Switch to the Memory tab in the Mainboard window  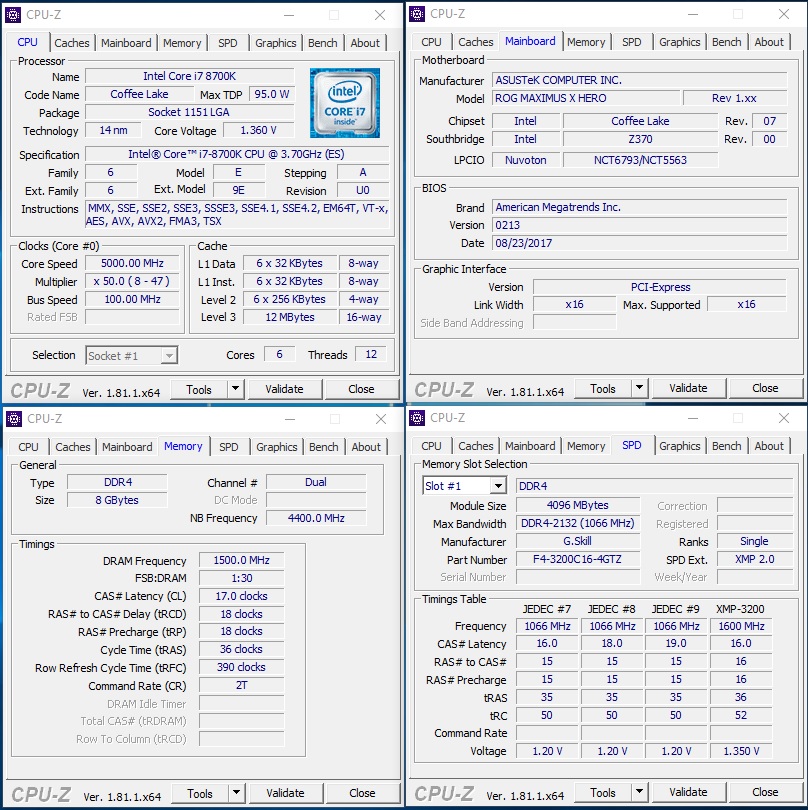coord(586,42)
